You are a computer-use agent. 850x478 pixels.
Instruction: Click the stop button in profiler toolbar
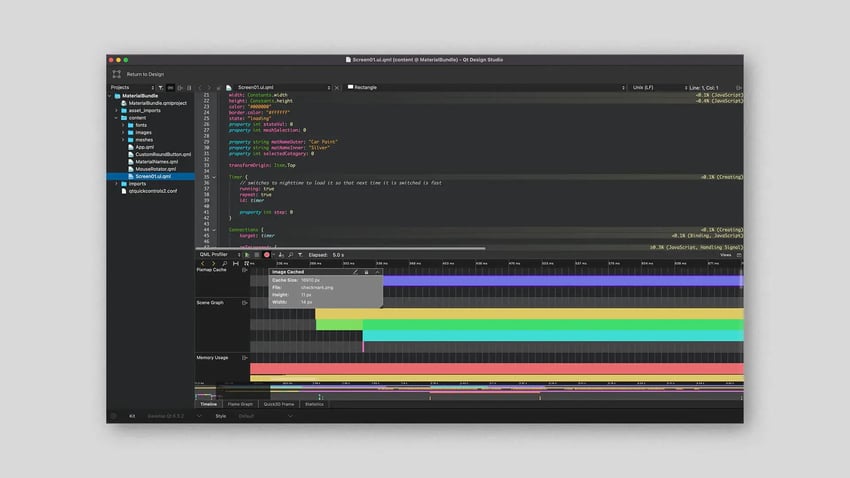(257, 255)
